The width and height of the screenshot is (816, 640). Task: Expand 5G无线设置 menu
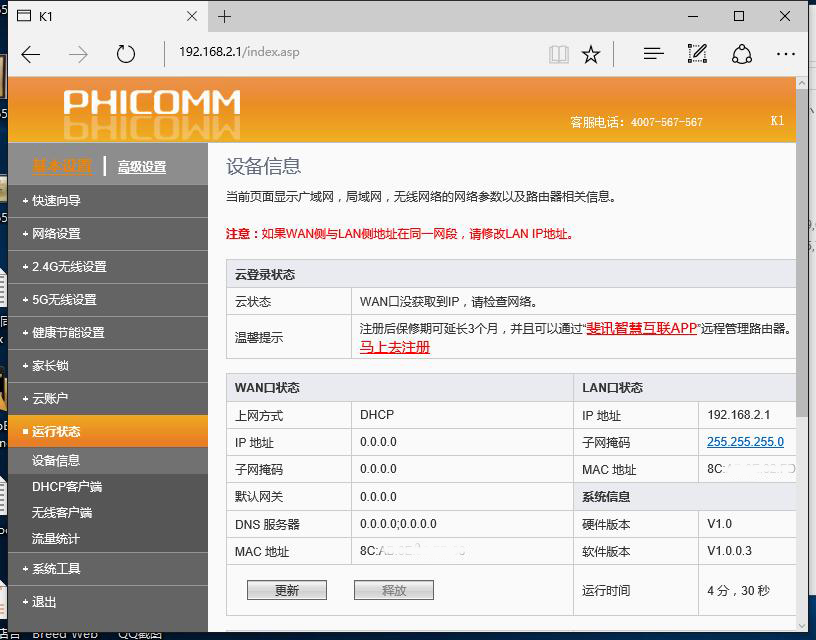[108, 300]
